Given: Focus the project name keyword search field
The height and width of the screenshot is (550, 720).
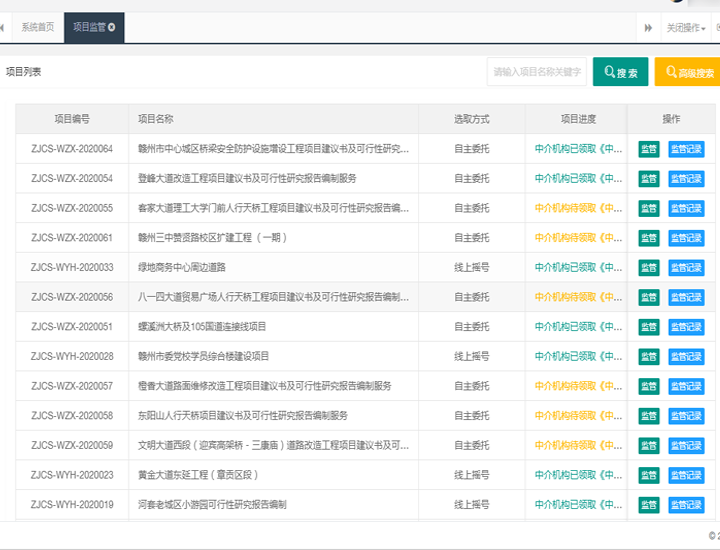Looking at the screenshot, I should tap(536, 72).
